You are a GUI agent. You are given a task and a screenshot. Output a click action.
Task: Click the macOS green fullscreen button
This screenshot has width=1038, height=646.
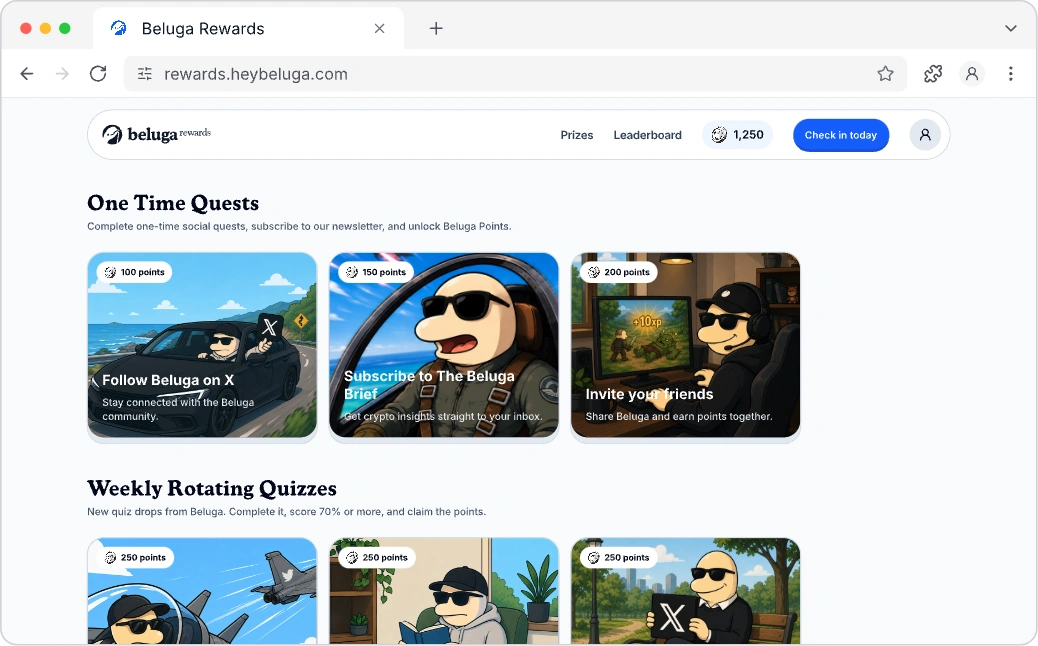click(64, 28)
